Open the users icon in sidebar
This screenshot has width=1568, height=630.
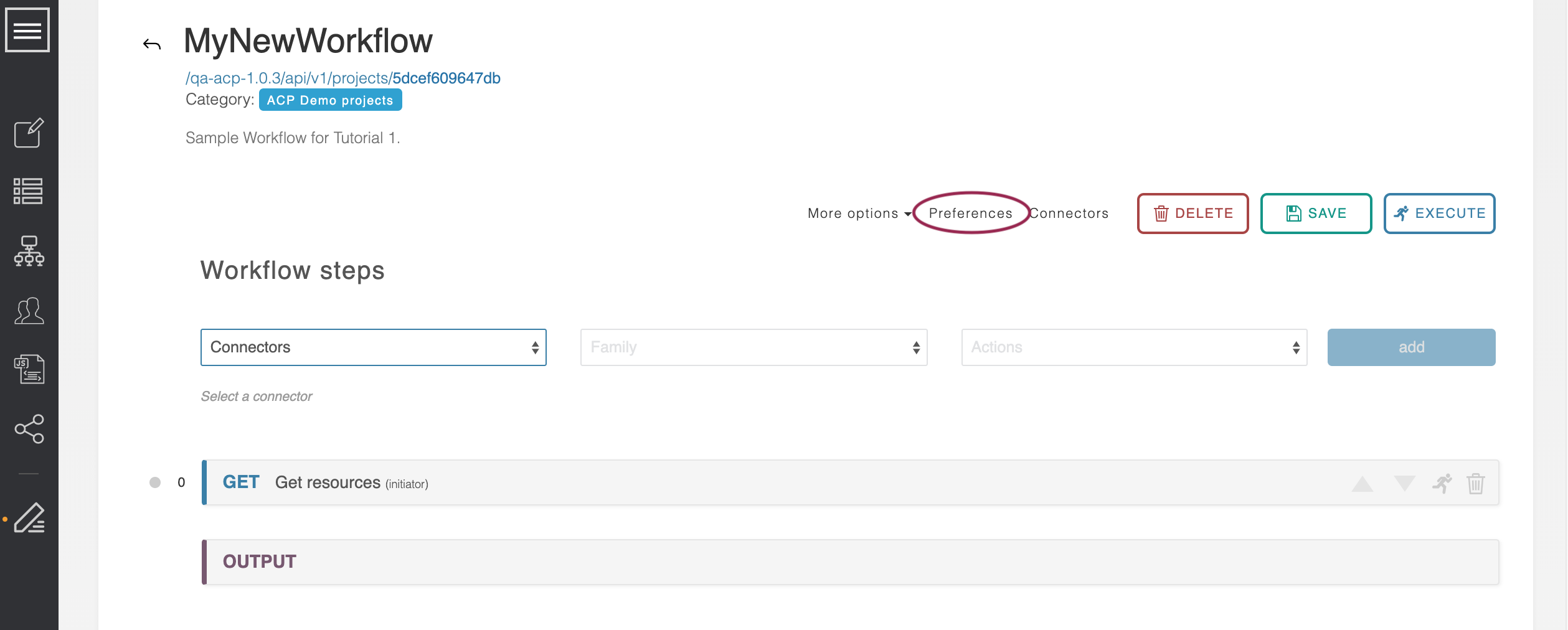pos(29,311)
